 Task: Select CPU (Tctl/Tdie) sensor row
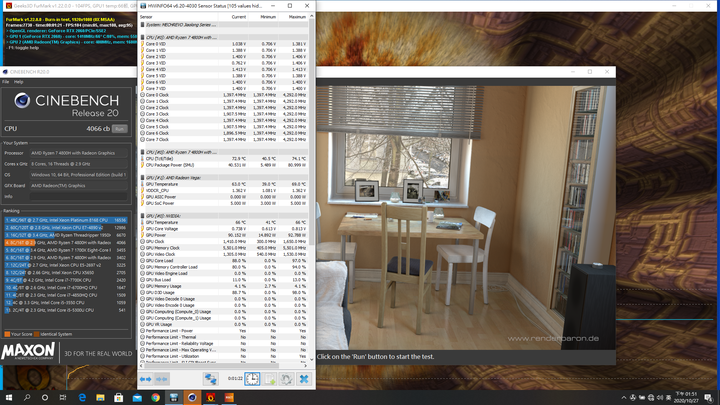(x=224, y=158)
